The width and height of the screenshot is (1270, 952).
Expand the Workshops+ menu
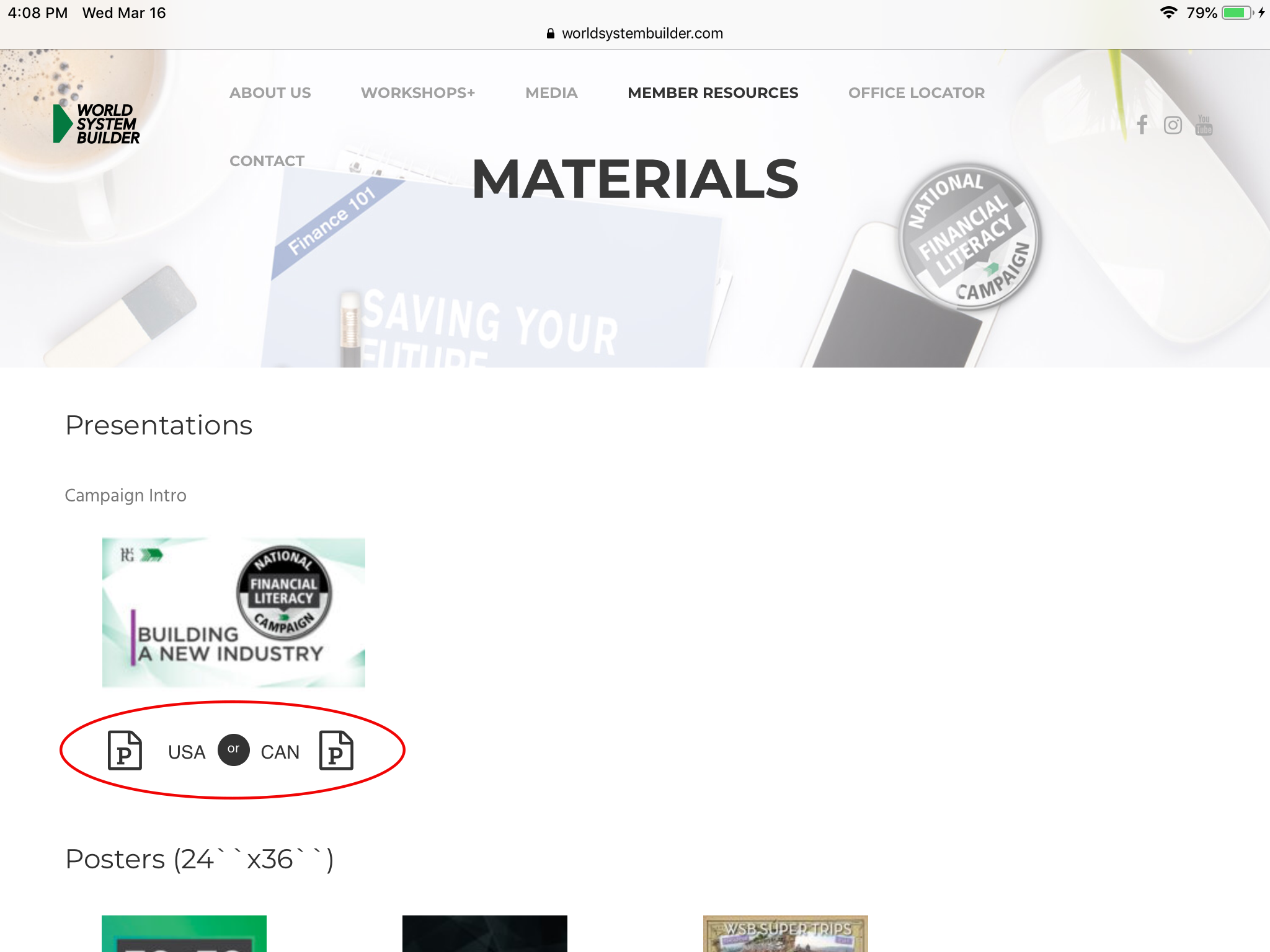[x=418, y=93]
